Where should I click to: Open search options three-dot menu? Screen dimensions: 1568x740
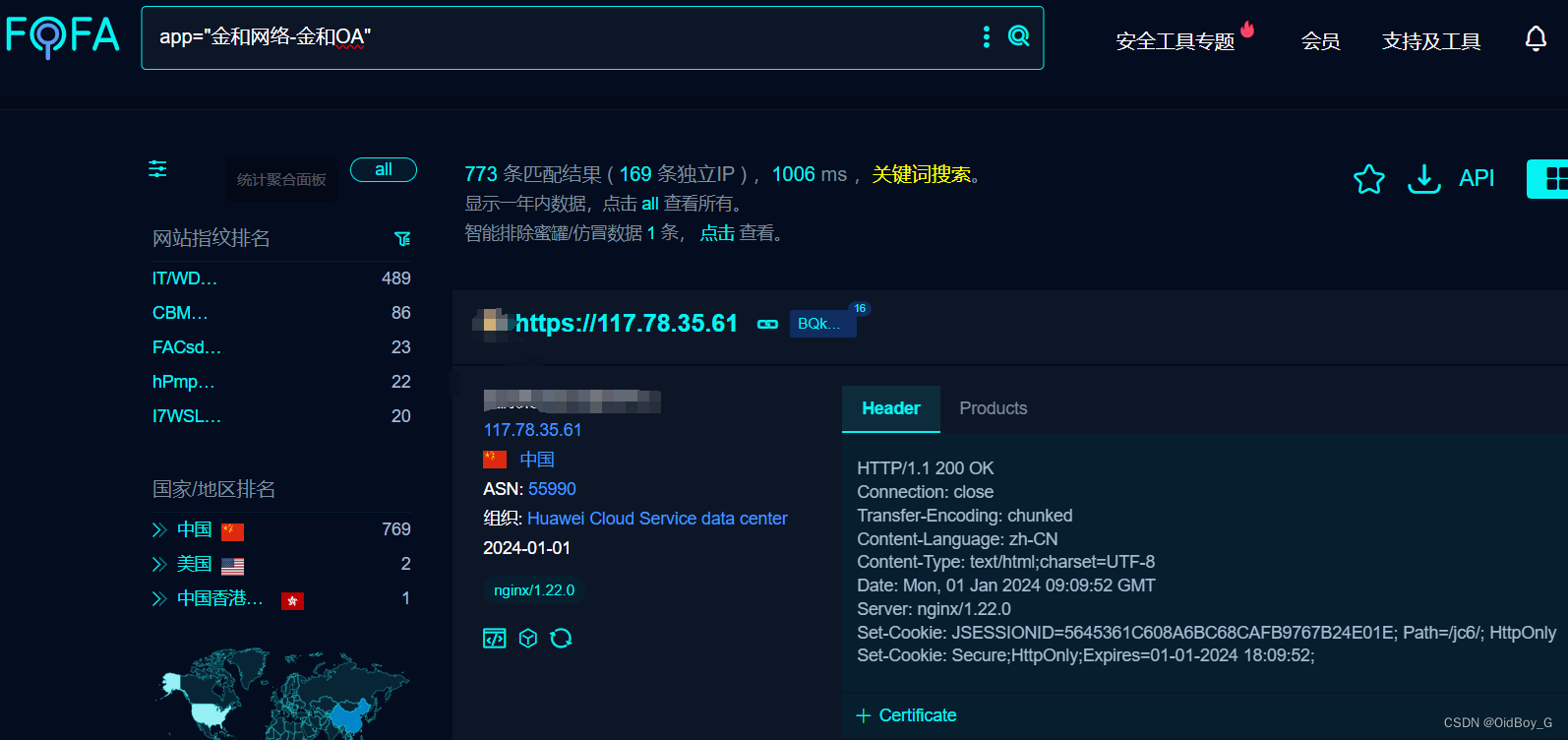coord(987,36)
